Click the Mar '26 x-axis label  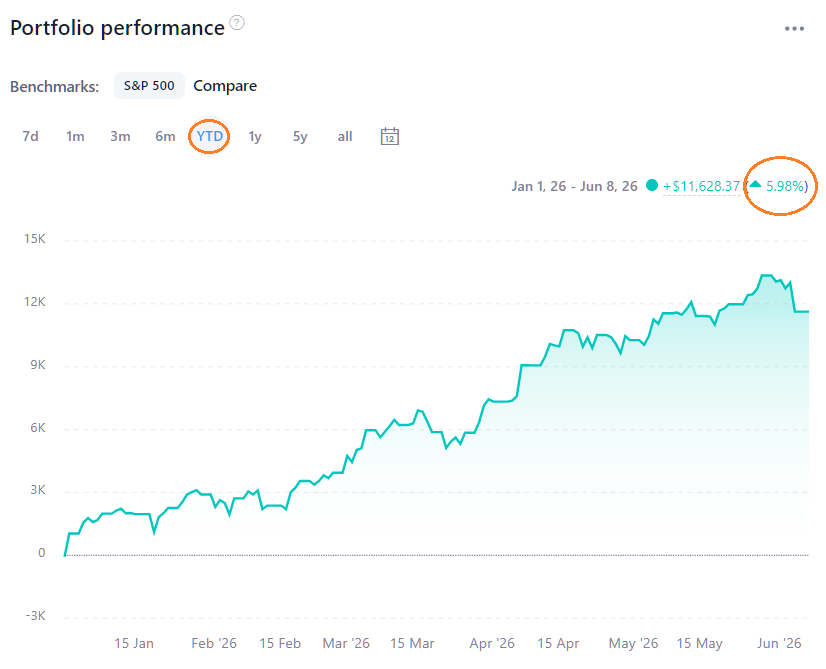point(346,643)
